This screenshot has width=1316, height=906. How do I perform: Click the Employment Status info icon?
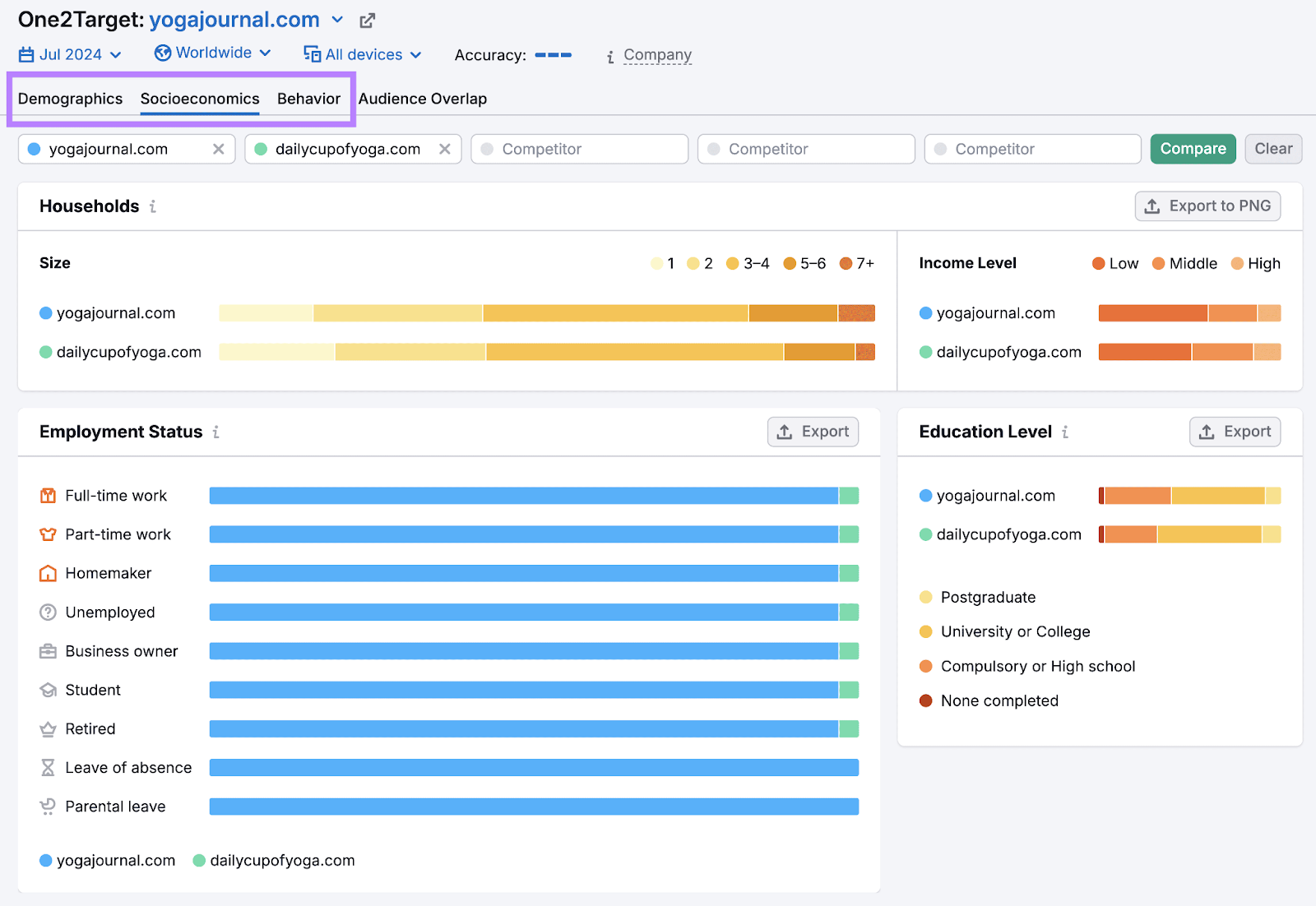(216, 432)
